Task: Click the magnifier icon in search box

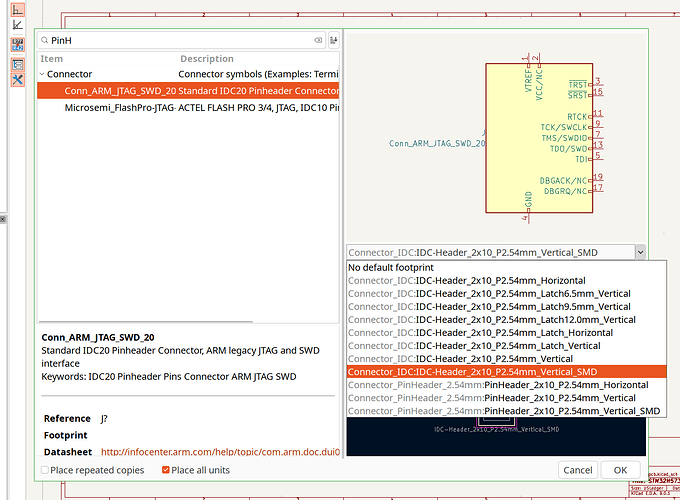Action: tap(44, 40)
